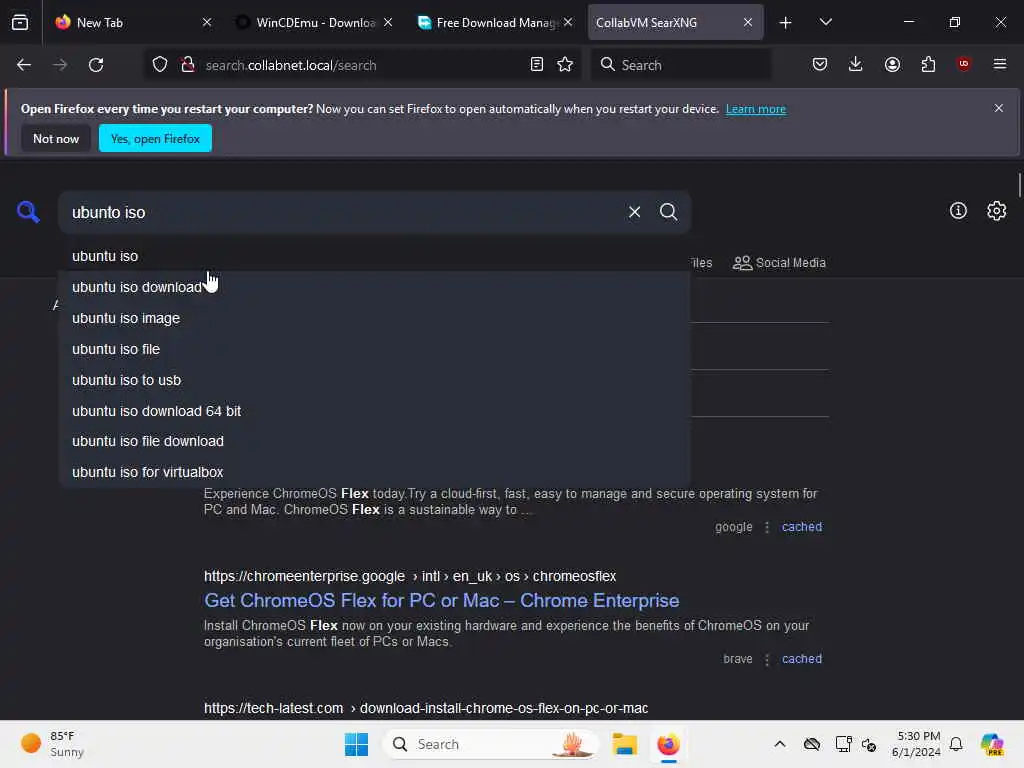Screen dimensions: 1024x768
Task: Click the Windows taskbar Search box
Action: coord(491,744)
